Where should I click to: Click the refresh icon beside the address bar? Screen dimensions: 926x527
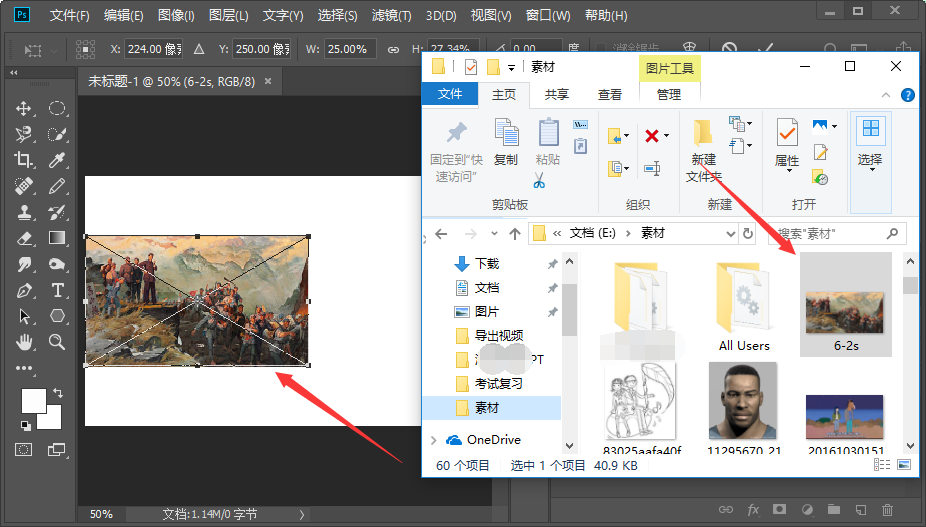748,233
